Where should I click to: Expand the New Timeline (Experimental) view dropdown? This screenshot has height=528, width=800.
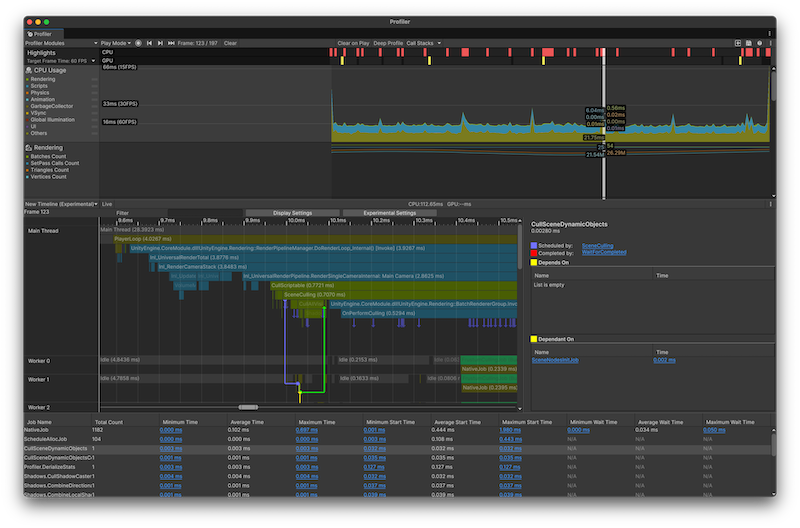pyautogui.click(x=60, y=203)
